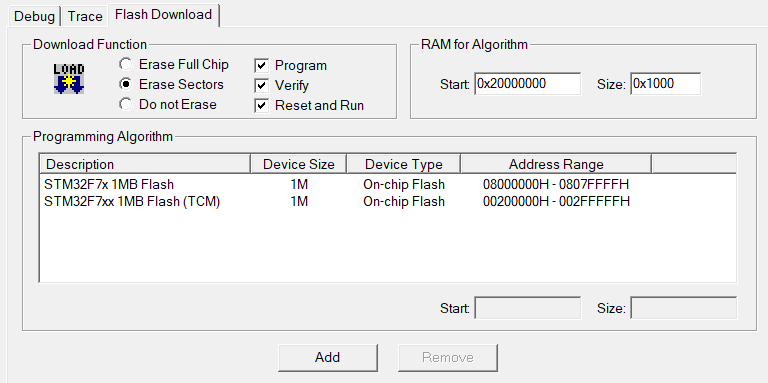Screen dimensions: 768x383
Task: Sort by Device Size column header
Action: pos(299,164)
